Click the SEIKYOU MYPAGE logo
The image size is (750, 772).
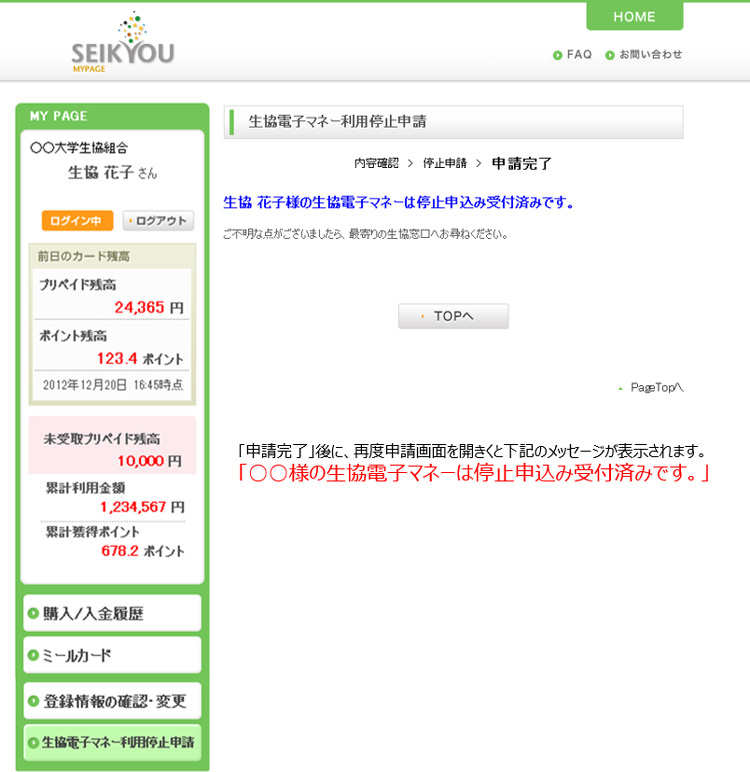pos(123,42)
